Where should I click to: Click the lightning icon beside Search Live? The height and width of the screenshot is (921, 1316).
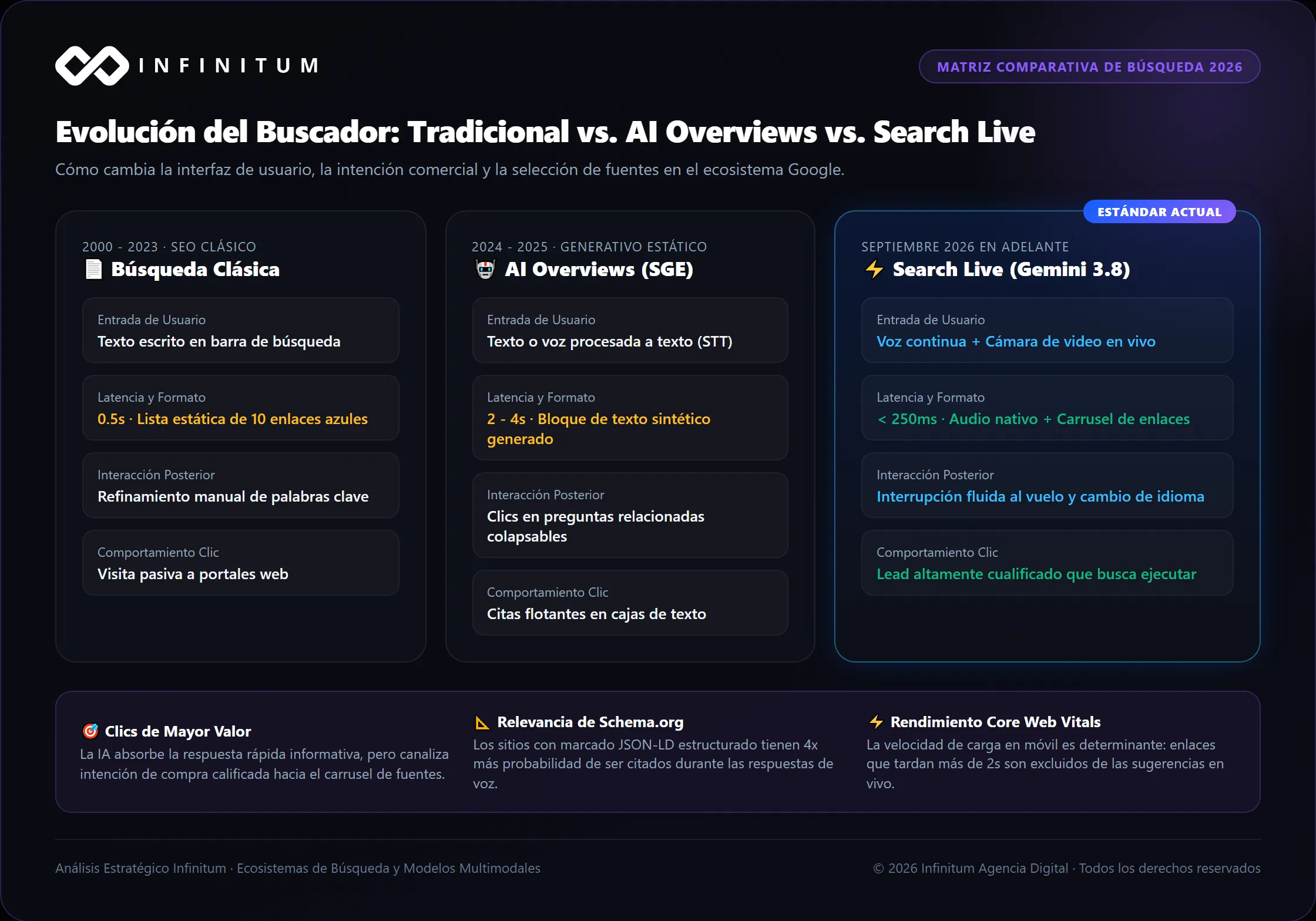pos(874,270)
